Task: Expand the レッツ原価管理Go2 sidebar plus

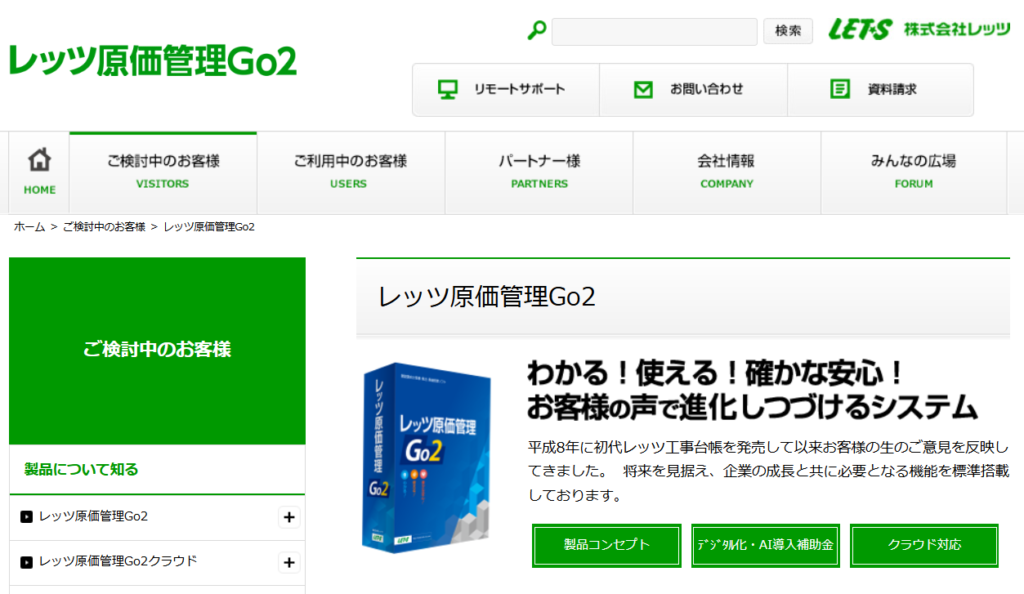Action: tap(289, 517)
